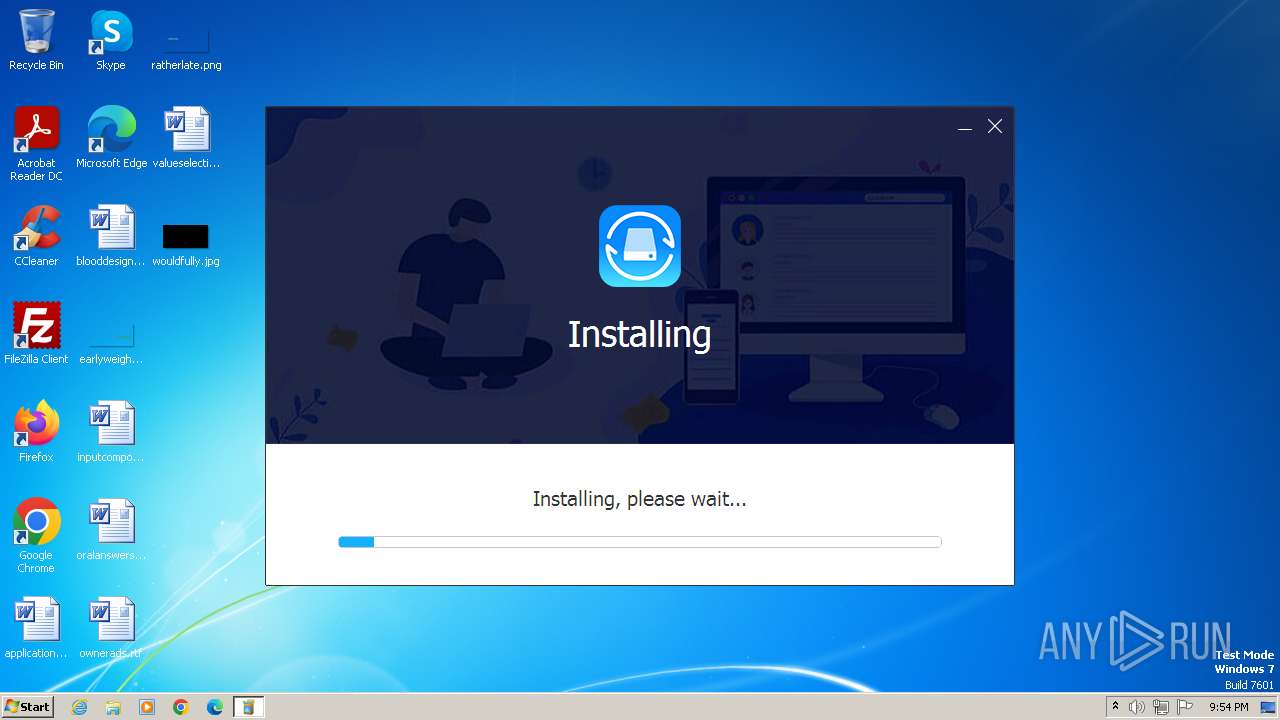Viewport: 1280px width, 720px height.
Task: Select the oralanswers... Word document
Action: [x=111, y=530]
